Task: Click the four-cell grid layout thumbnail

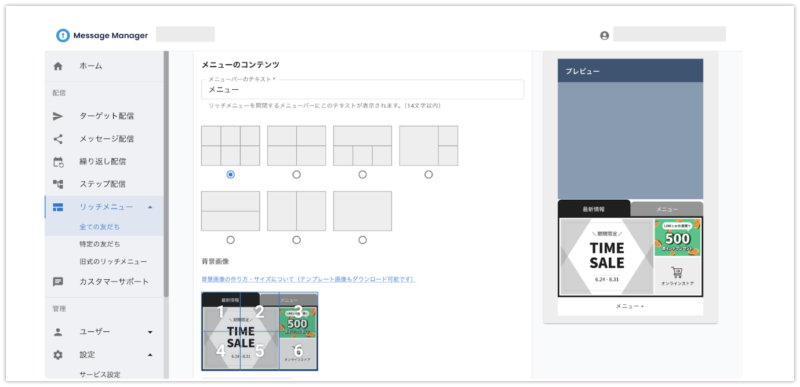Action: pyautogui.click(x=296, y=146)
